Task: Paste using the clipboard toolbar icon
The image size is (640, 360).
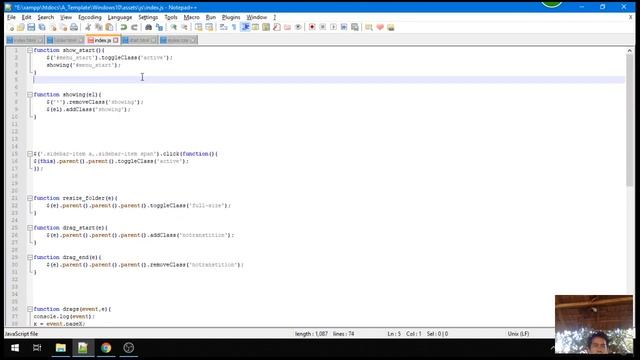Action: (109, 27)
